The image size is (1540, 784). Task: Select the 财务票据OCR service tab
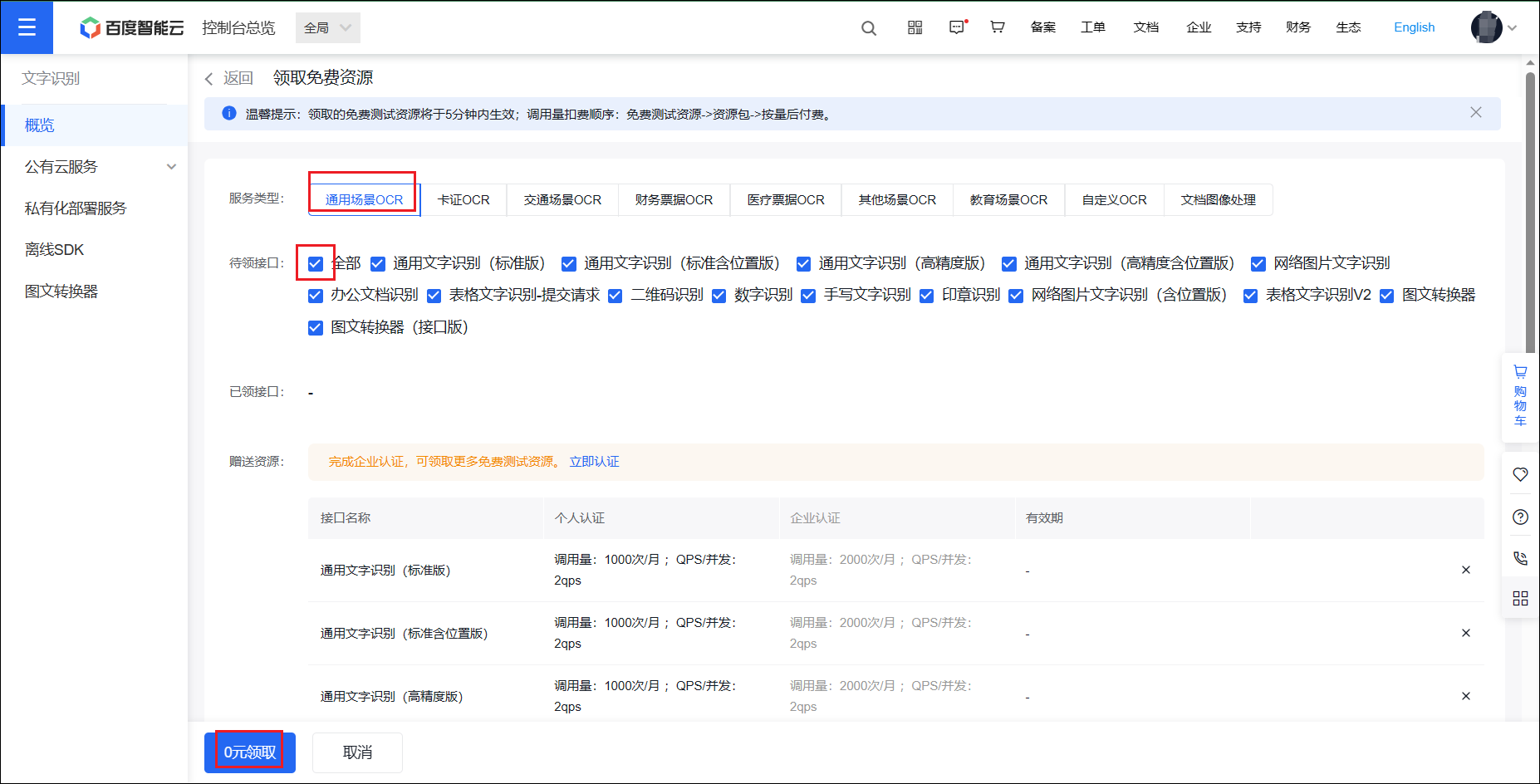(x=674, y=200)
